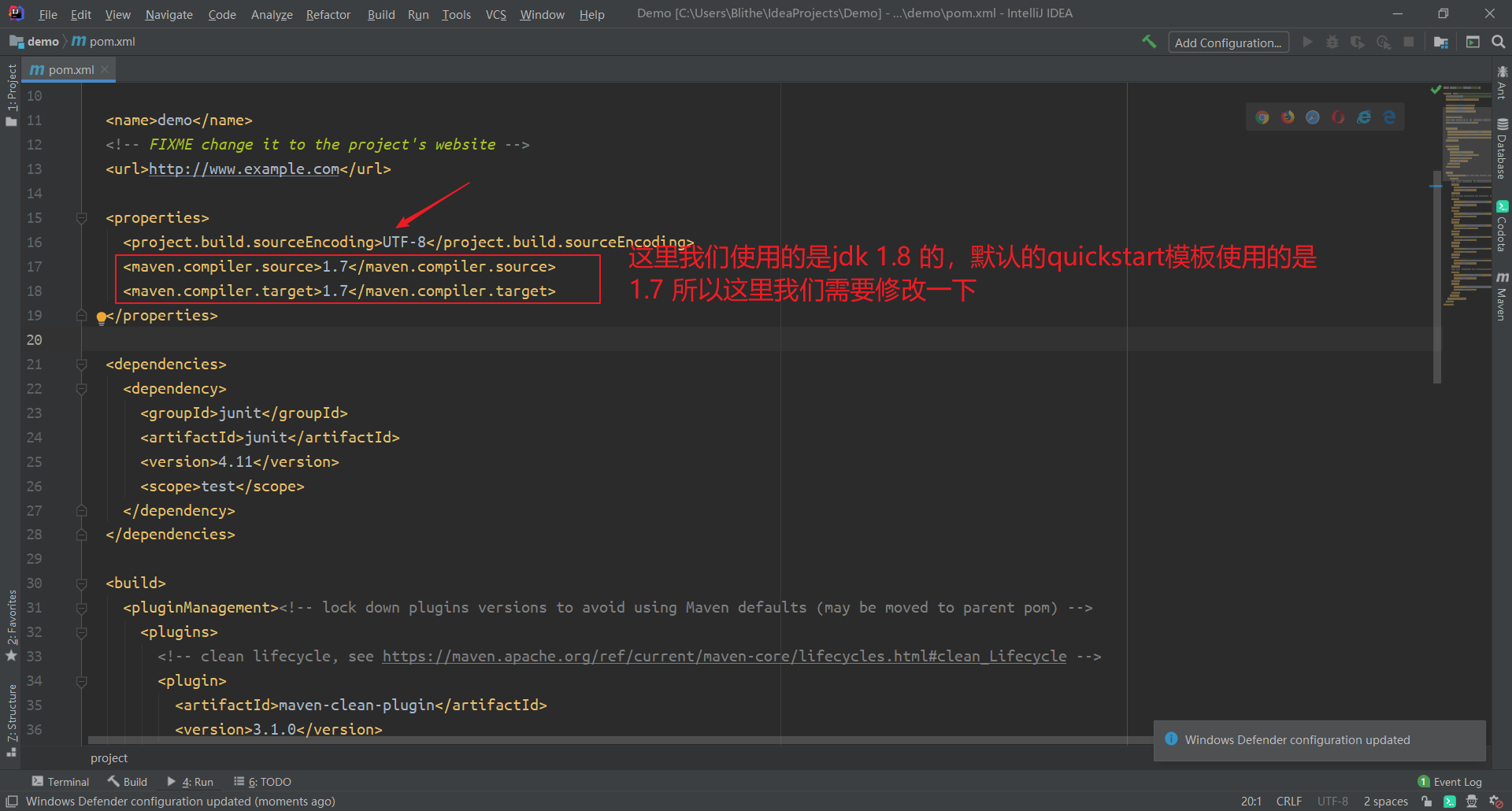
Task: Collapse the dependency block at line 22
Action: point(81,389)
